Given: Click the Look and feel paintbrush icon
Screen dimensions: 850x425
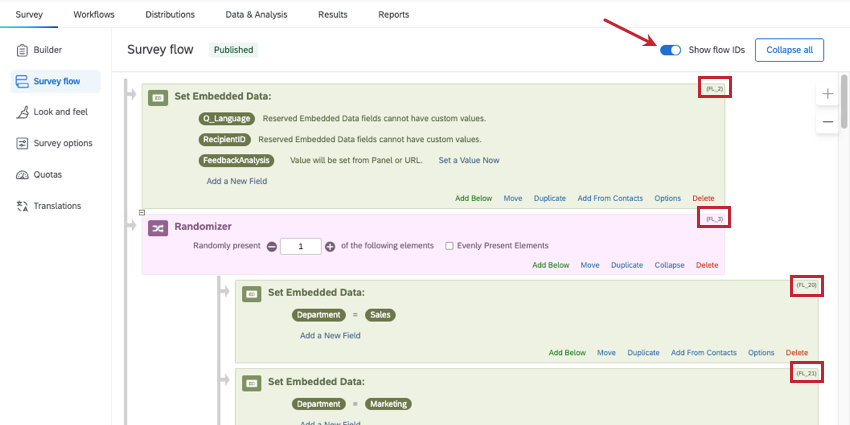Looking at the screenshot, I should (x=22, y=112).
